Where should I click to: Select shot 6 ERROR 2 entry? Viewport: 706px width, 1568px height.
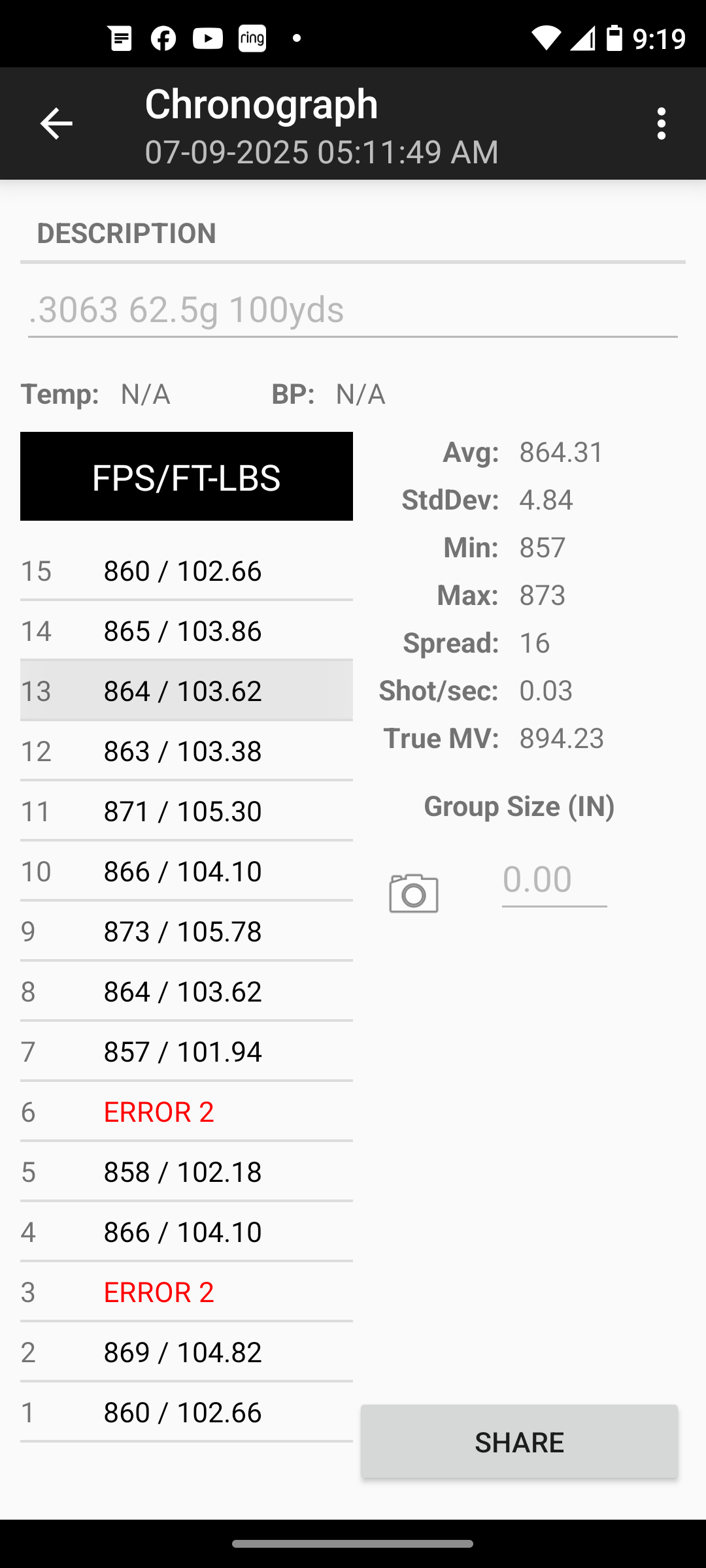tap(186, 1111)
